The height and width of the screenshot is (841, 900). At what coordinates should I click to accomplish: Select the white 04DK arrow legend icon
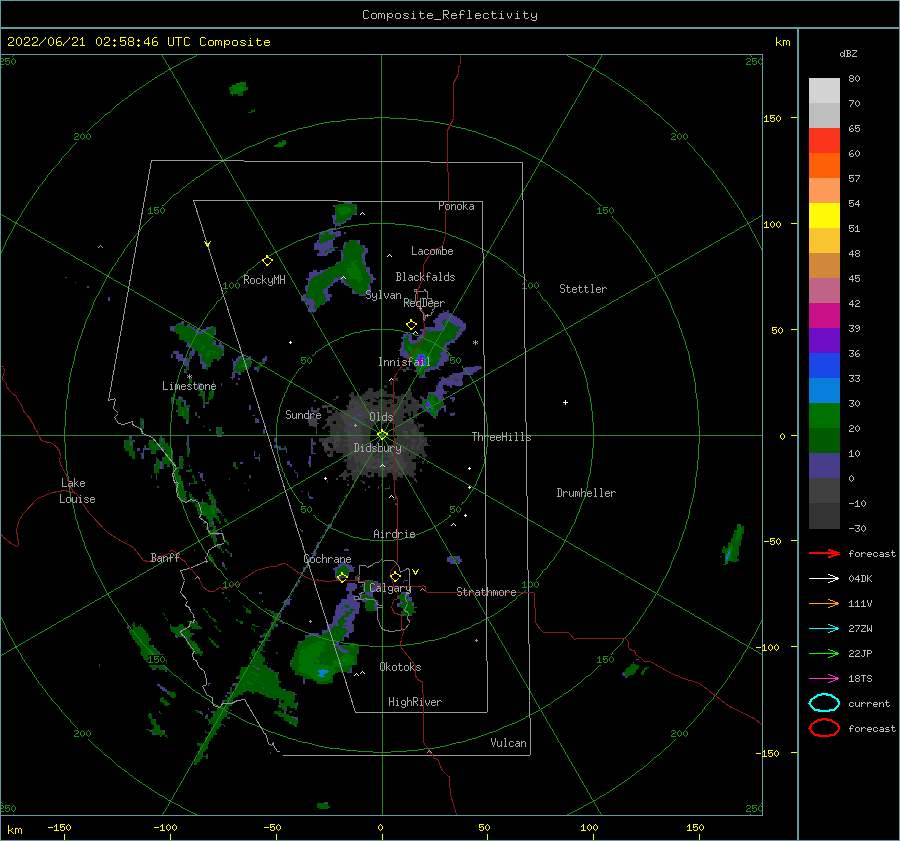824,578
